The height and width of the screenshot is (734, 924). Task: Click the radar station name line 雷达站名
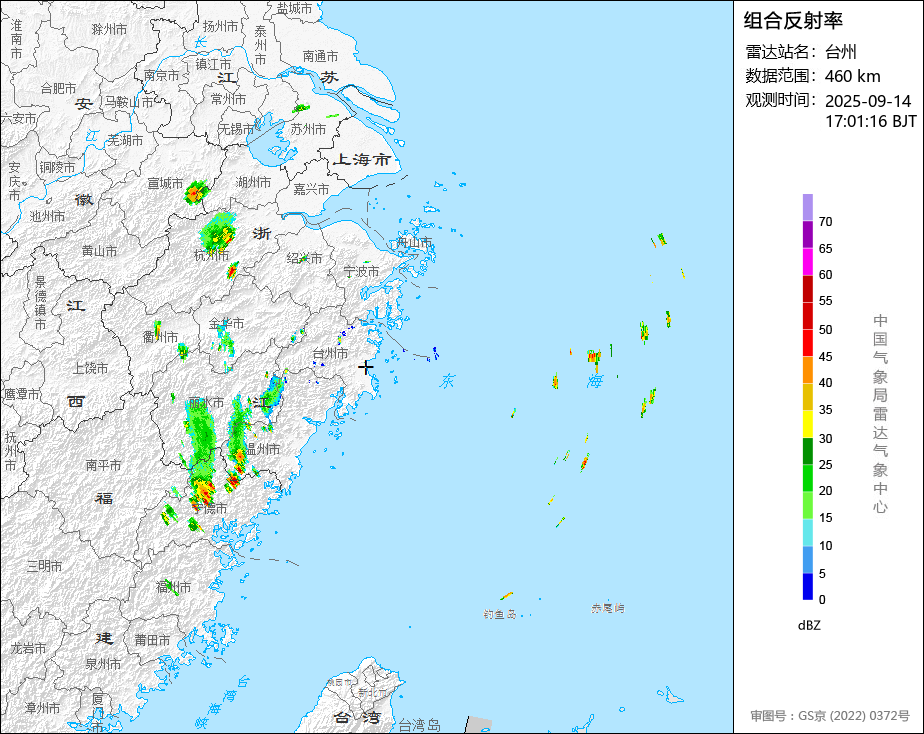[801, 52]
